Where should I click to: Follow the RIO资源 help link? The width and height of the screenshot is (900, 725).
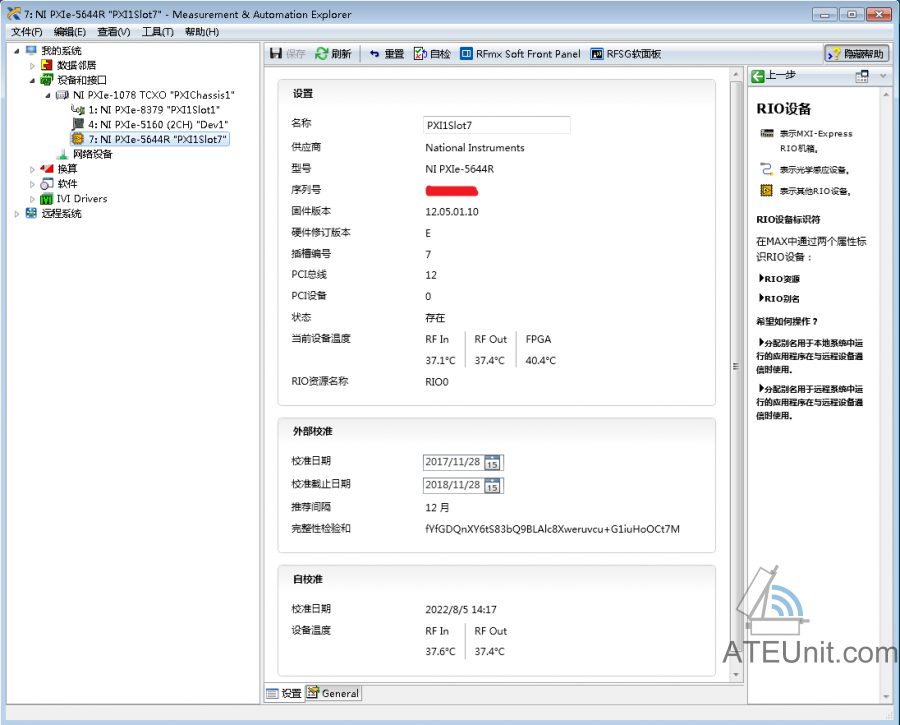[781, 279]
